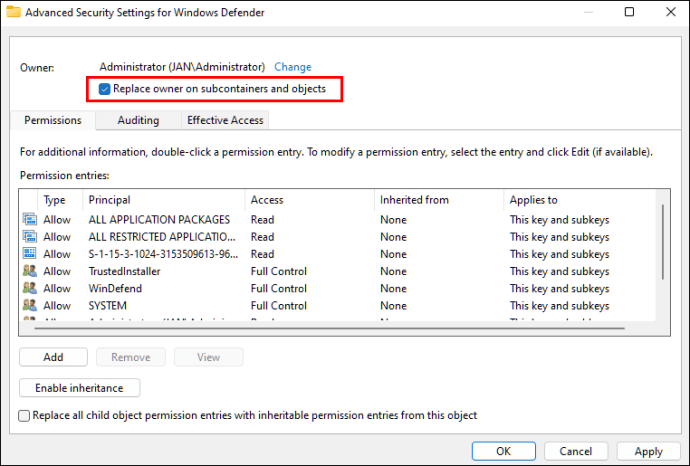This screenshot has height=466, width=690.
Task: Click the window title bar shield icon
Action: click(x=14, y=12)
